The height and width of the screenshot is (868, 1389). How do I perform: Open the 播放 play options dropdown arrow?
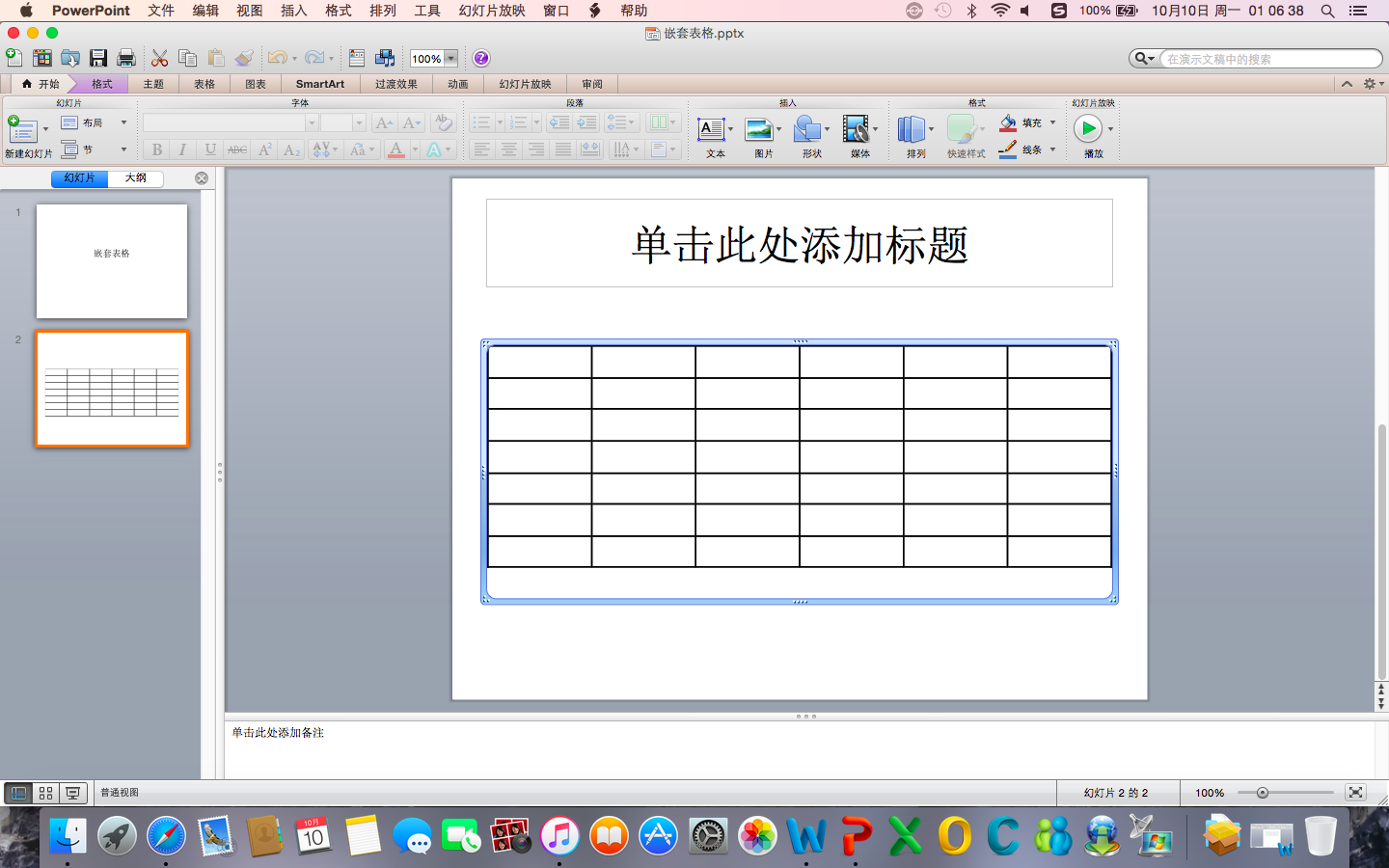click(x=1111, y=128)
